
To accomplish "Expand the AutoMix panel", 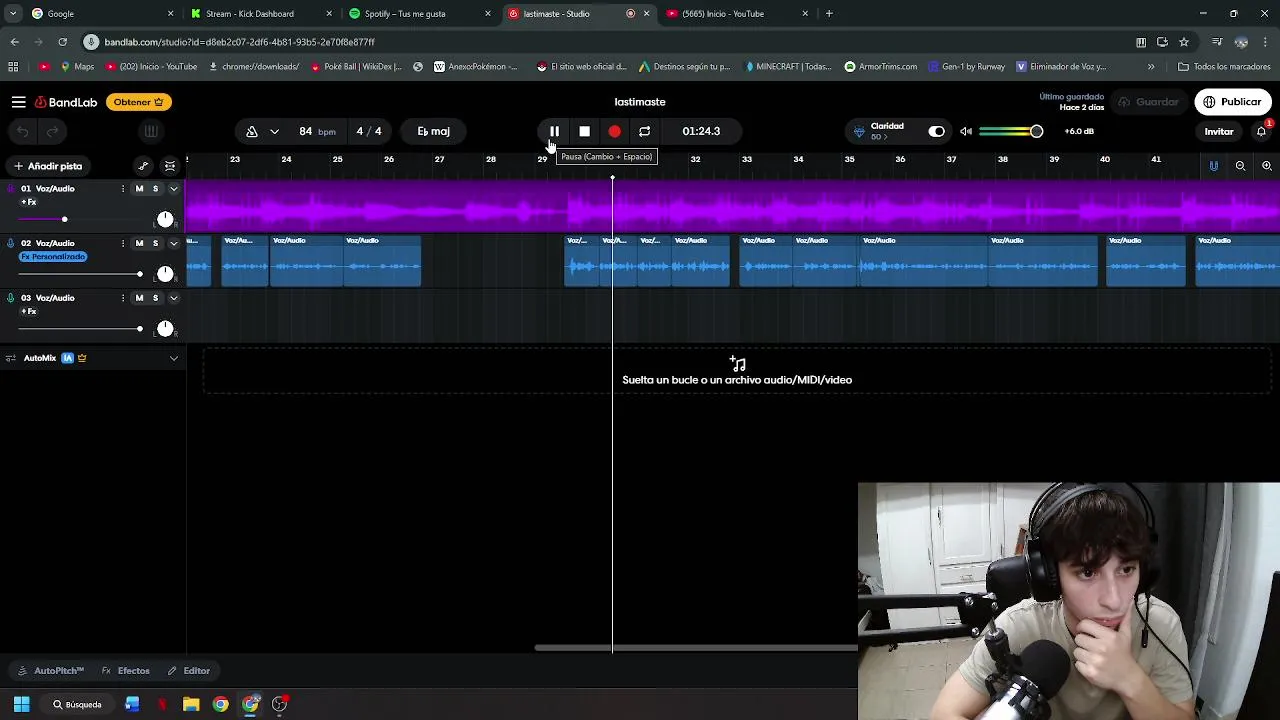I will tap(173, 358).
